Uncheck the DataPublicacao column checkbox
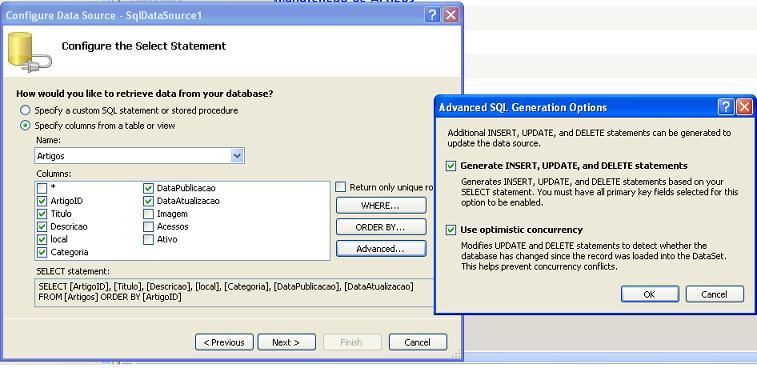 [x=149, y=188]
